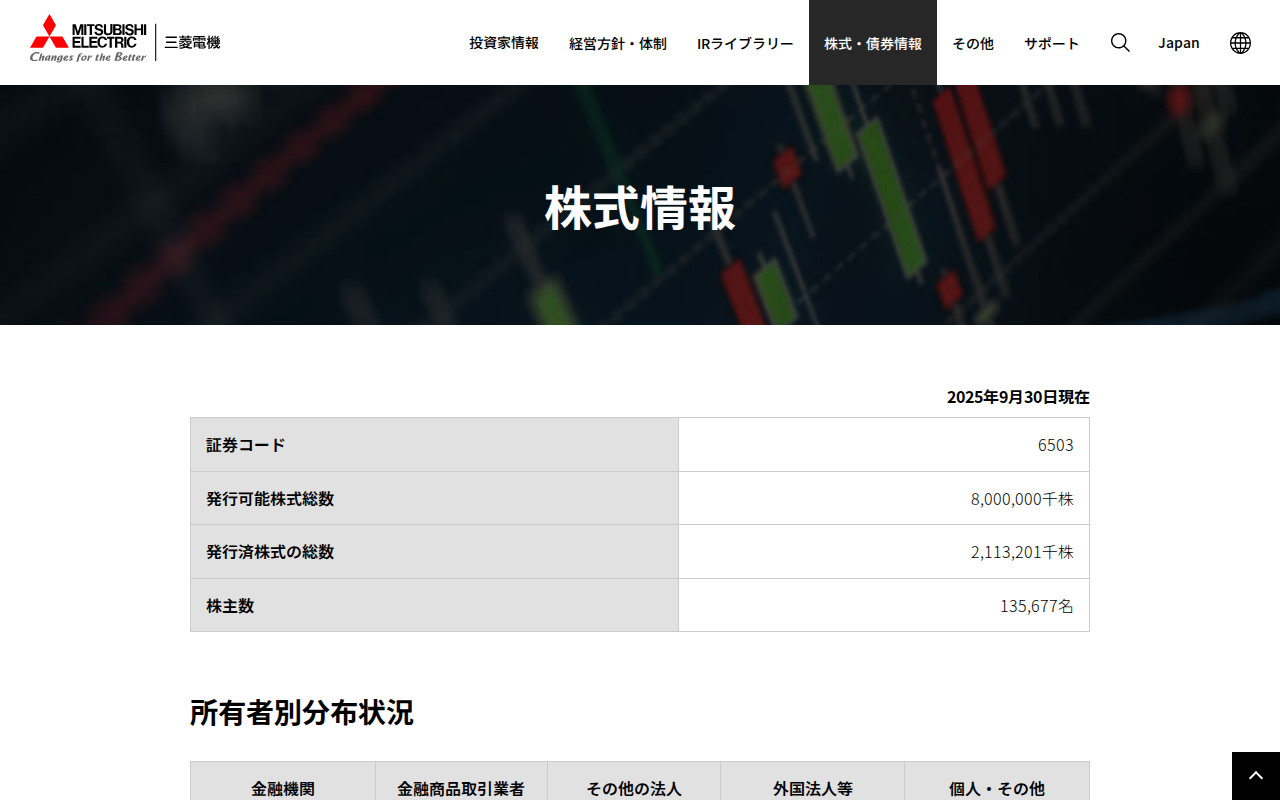Click the 個人・その他 column header

pyautogui.click(x=997, y=788)
